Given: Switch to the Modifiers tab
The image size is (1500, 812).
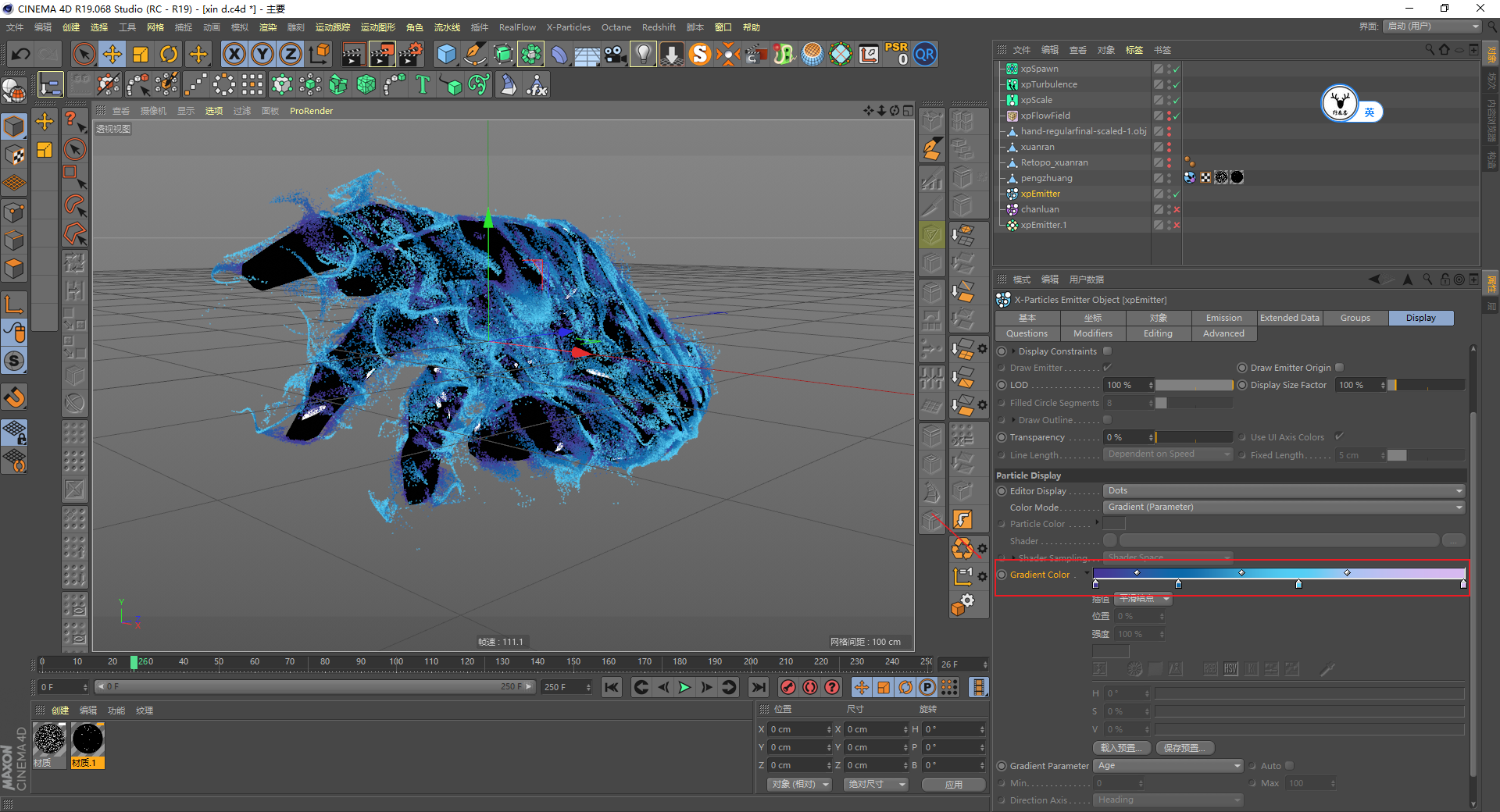Looking at the screenshot, I should pyautogui.click(x=1093, y=333).
